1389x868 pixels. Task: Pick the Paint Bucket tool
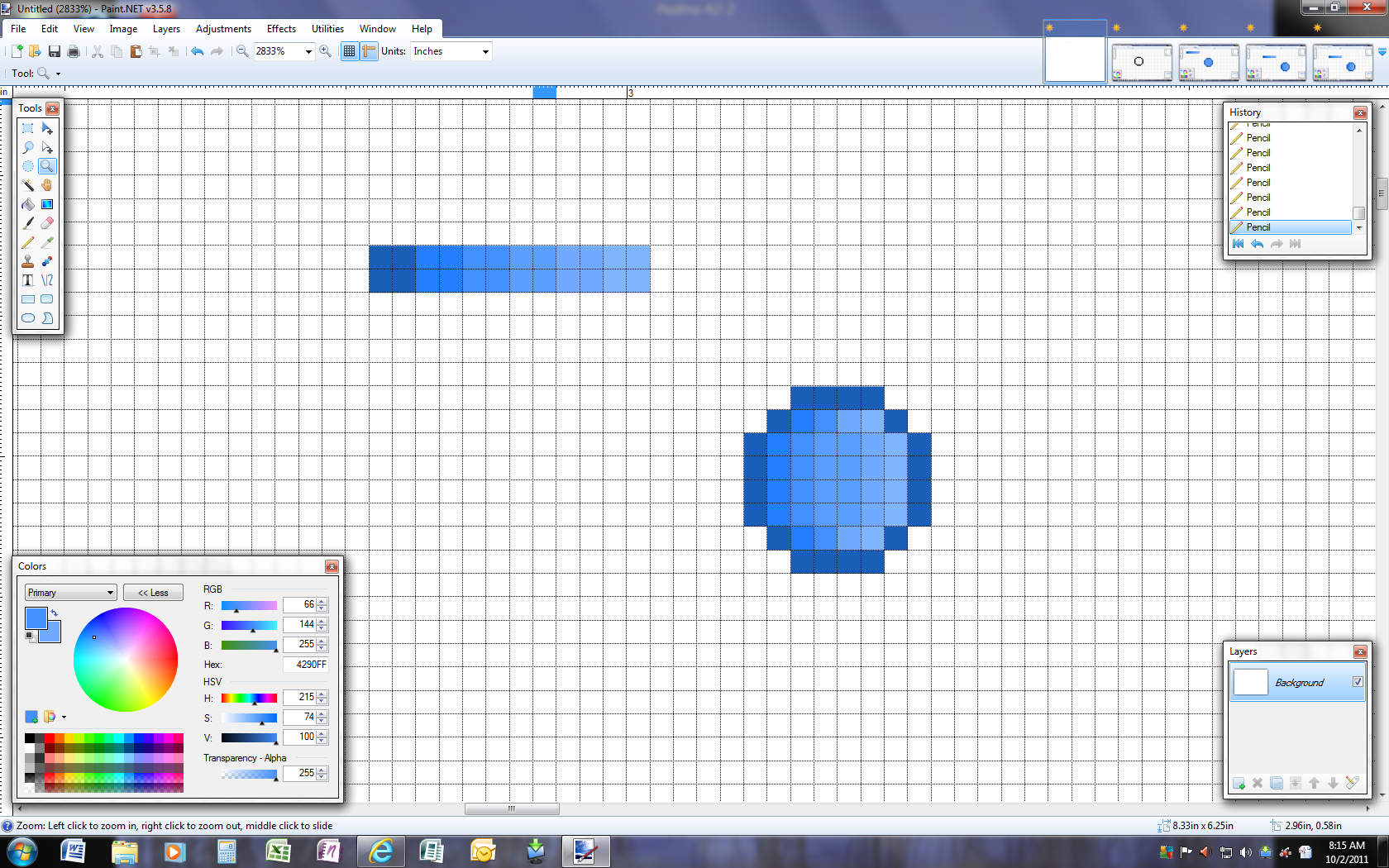click(x=28, y=204)
